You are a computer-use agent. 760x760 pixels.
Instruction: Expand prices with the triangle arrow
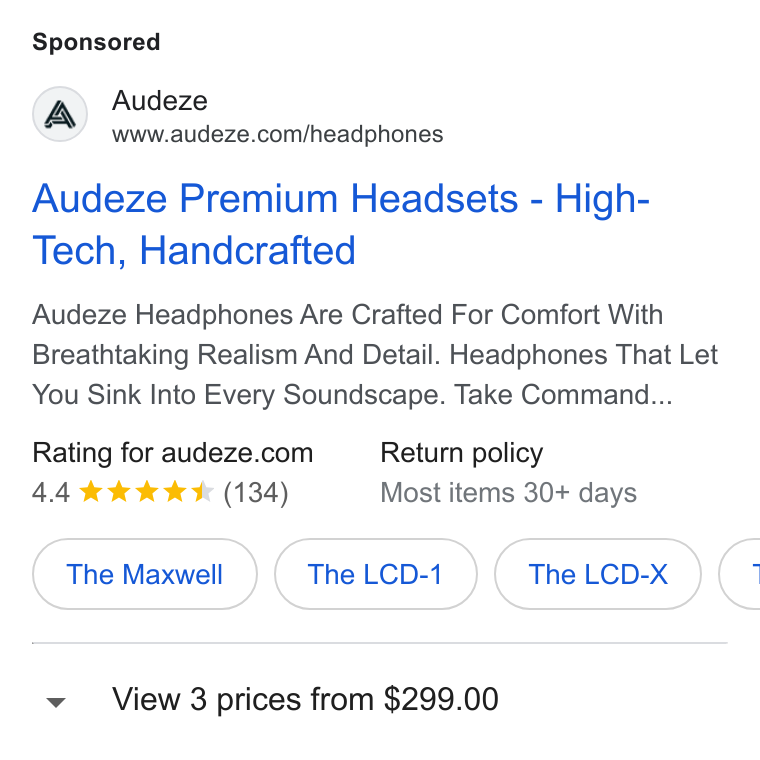56,702
